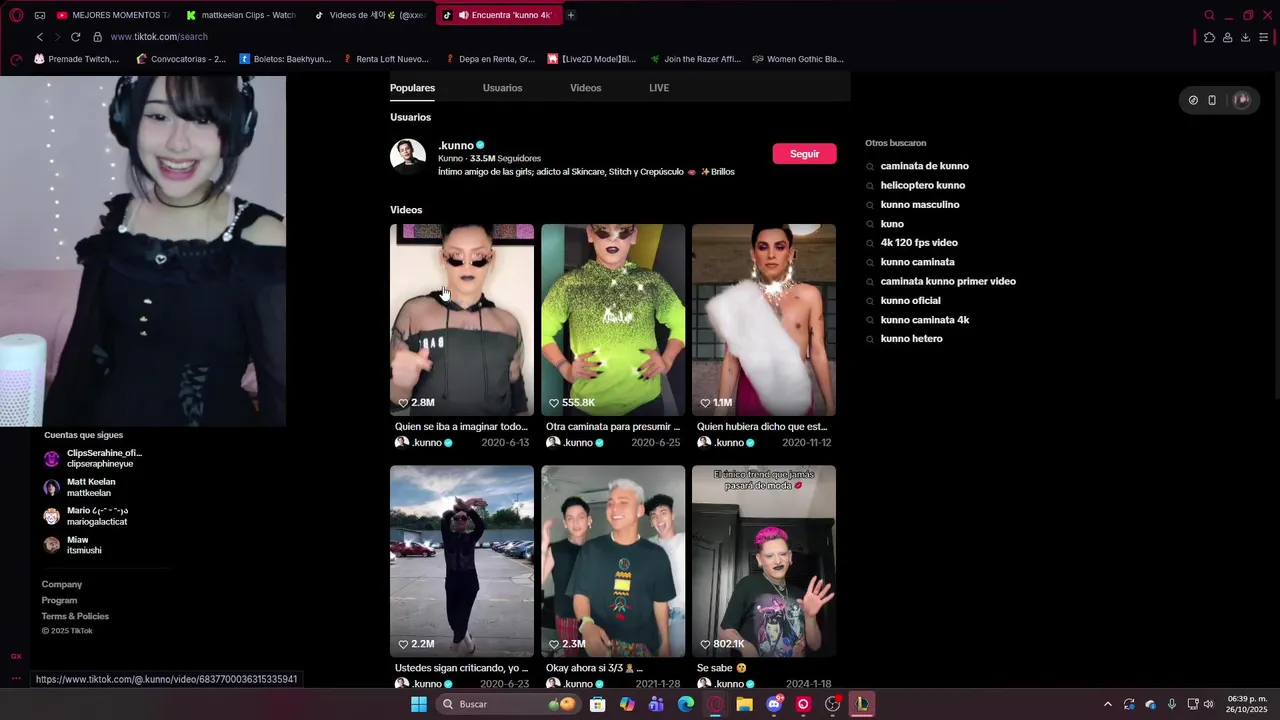Select '4k 120 fps video' suggestion
1280x720 pixels.
918,243
